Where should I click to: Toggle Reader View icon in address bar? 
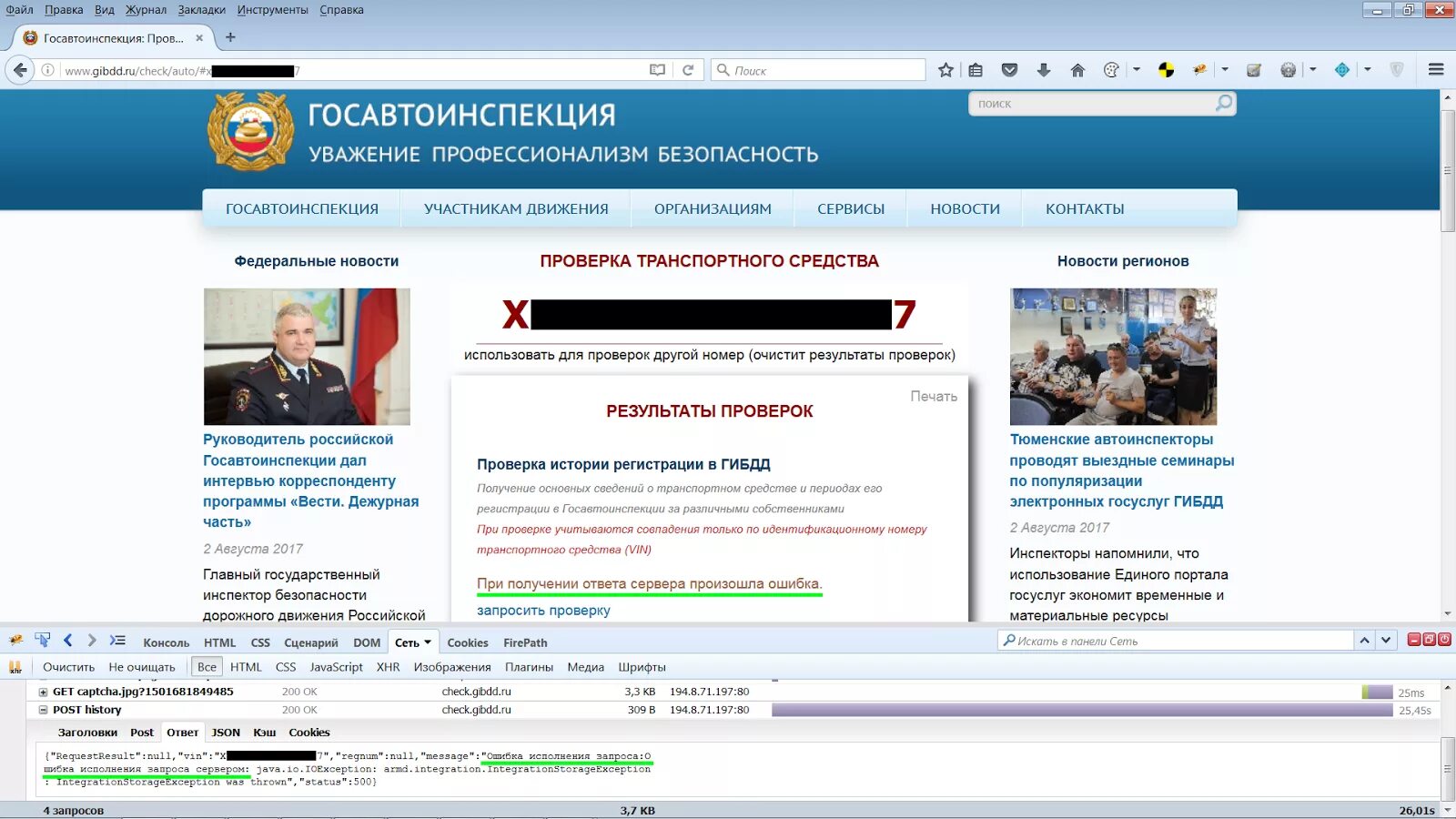click(657, 70)
